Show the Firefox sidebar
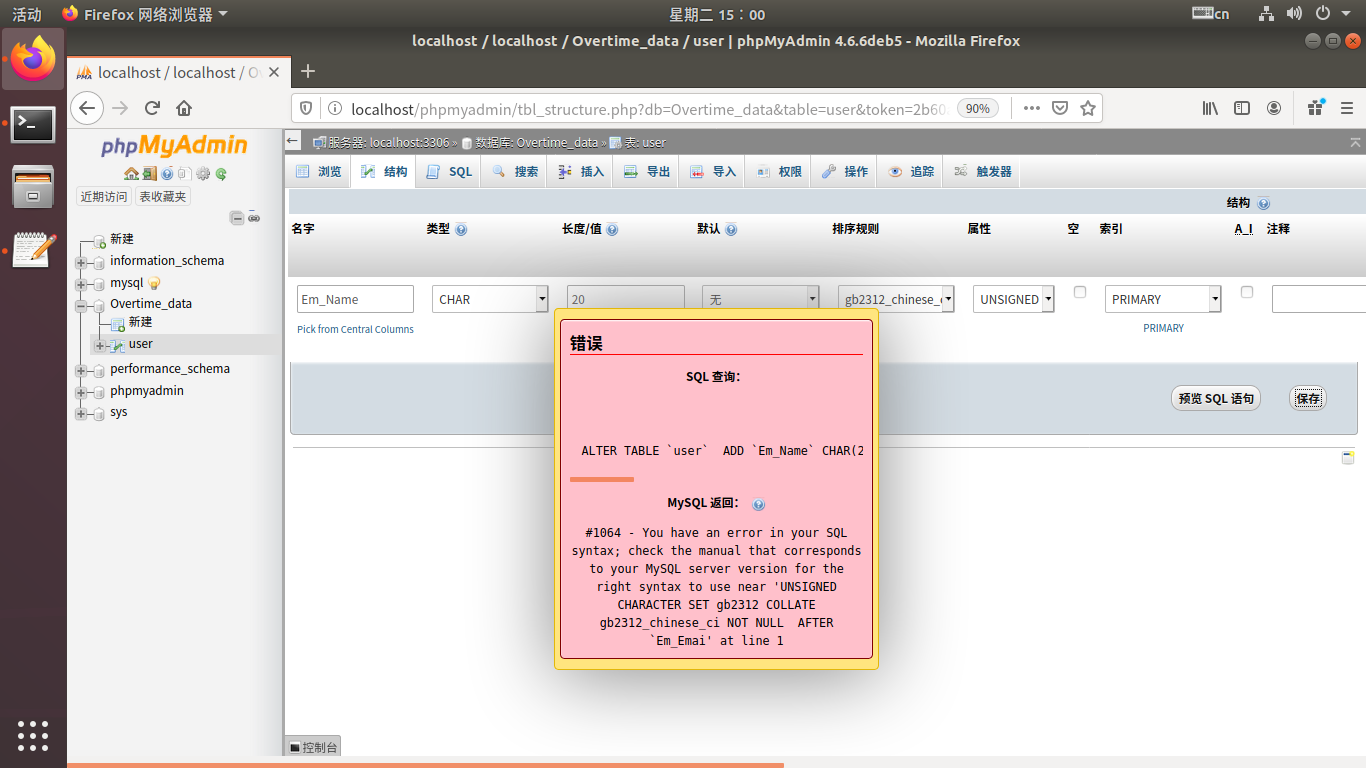The image size is (1366, 768). coord(1242,108)
